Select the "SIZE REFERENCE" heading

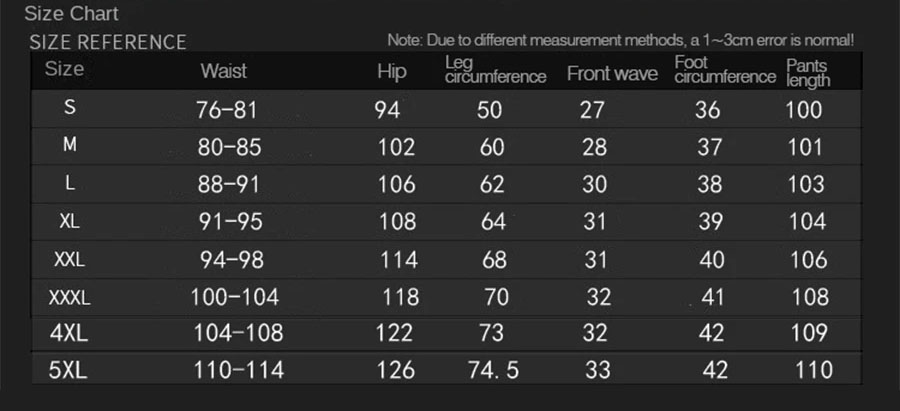108,42
